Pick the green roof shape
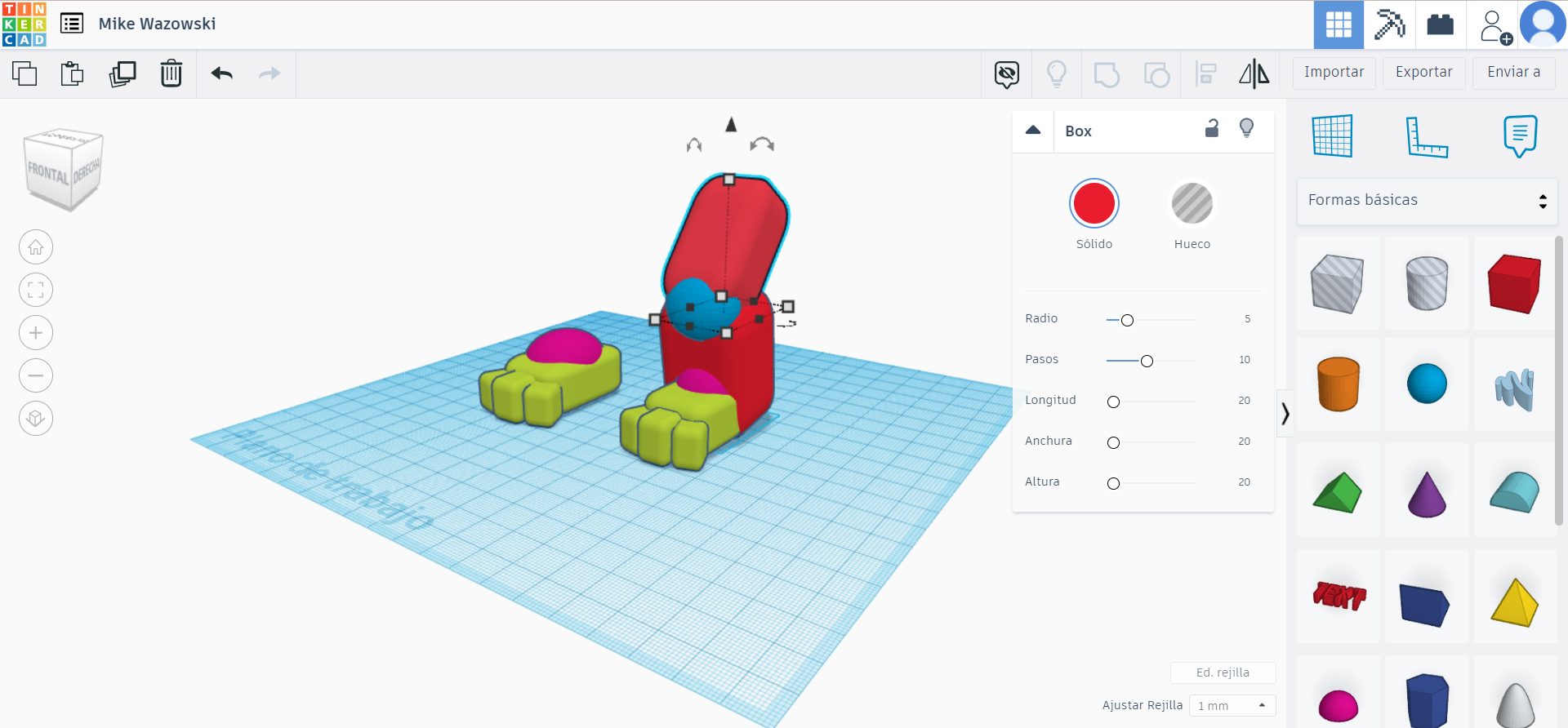1568x728 pixels. (1338, 492)
